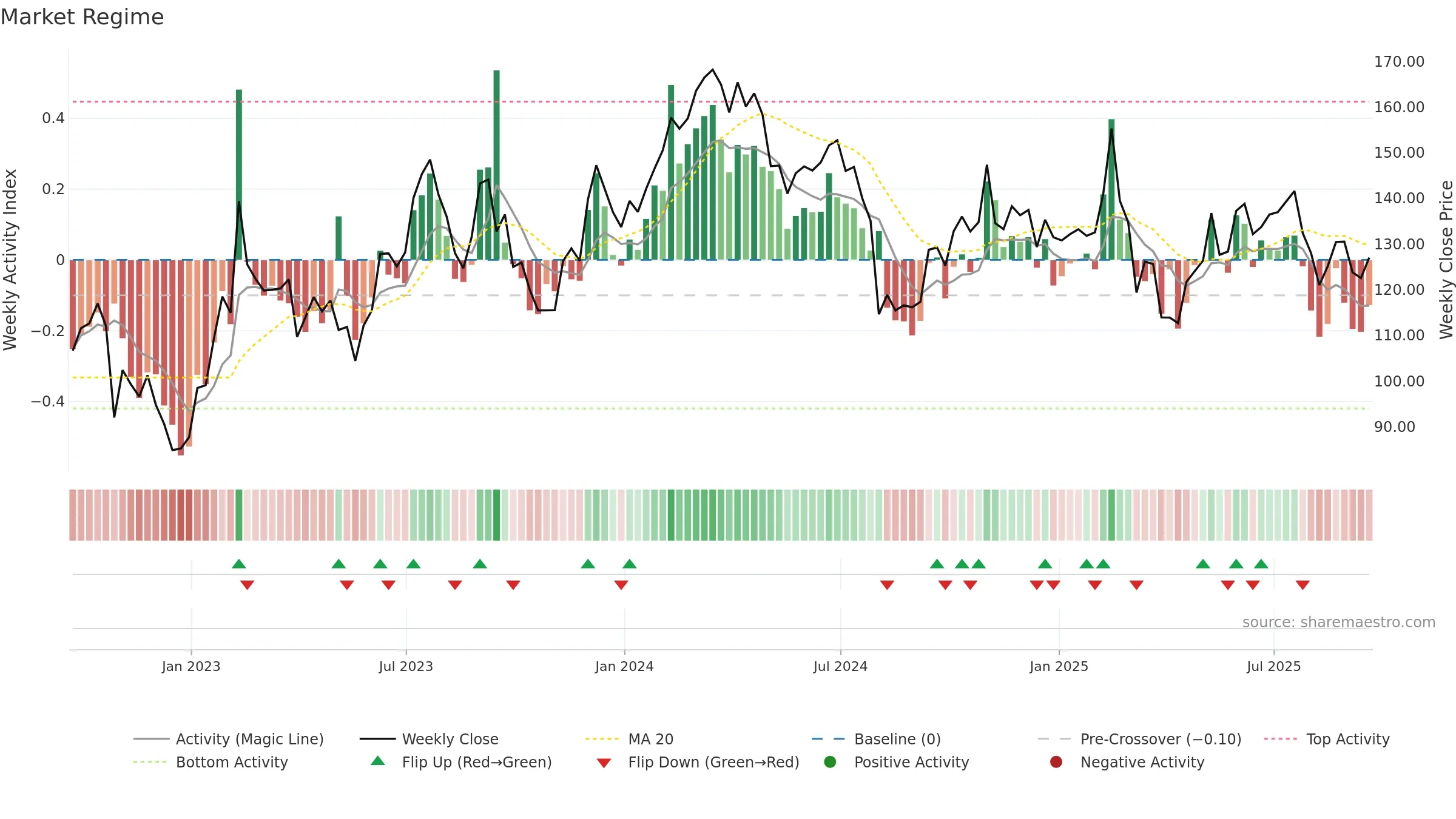
Task: Click the 130.00 price axis label
Action: (x=1399, y=244)
